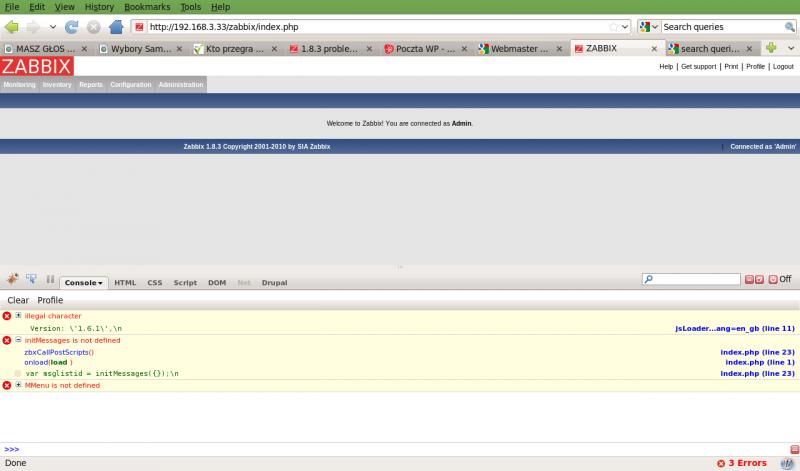Screen dimensions: 800x471
Task: Switch to the Firebug DOM tab
Action: pyautogui.click(x=217, y=283)
